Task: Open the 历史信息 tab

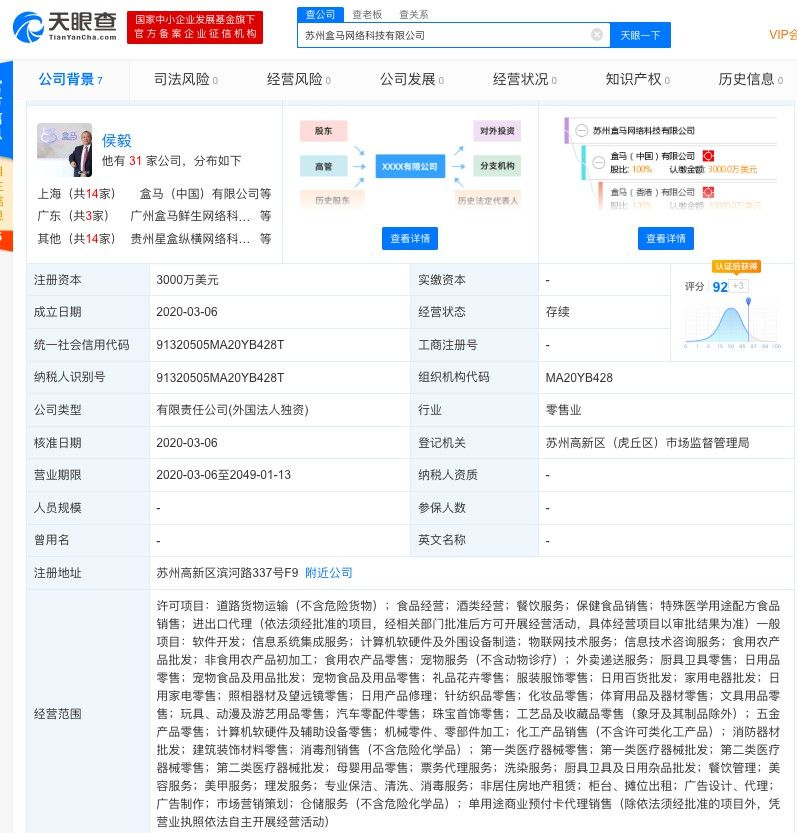Action: pyautogui.click(x=750, y=80)
